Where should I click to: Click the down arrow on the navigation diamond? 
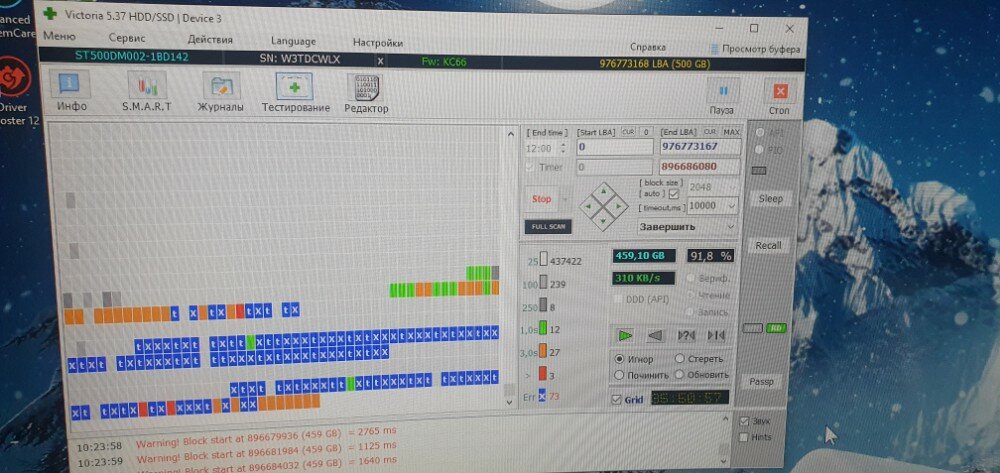pyautogui.click(x=603, y=221)
